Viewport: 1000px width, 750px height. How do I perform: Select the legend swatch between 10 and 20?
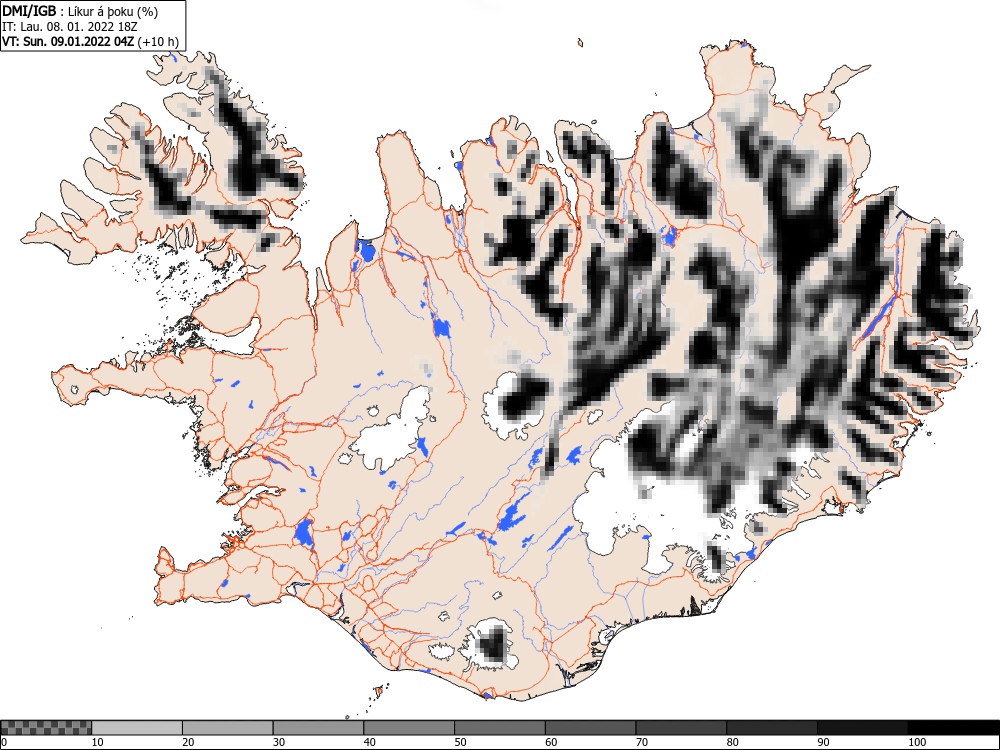click(137, 728)
